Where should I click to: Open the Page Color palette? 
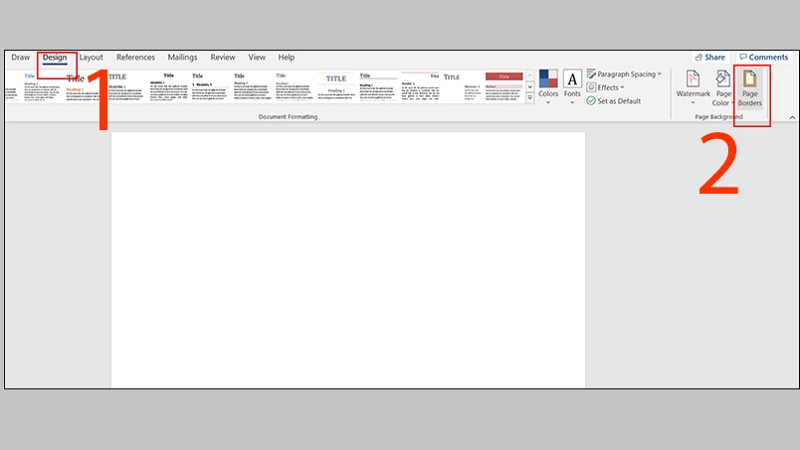(x=723, y=88)
